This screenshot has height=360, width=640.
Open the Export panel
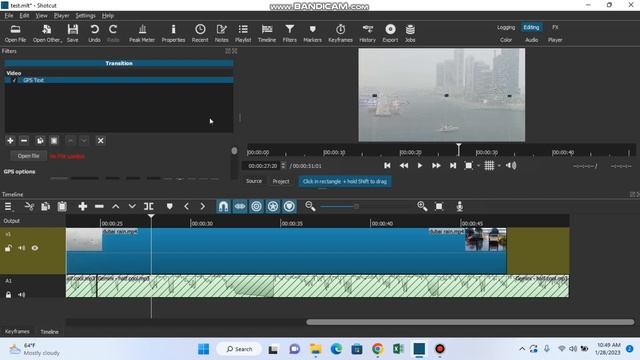tap(390, 33)
